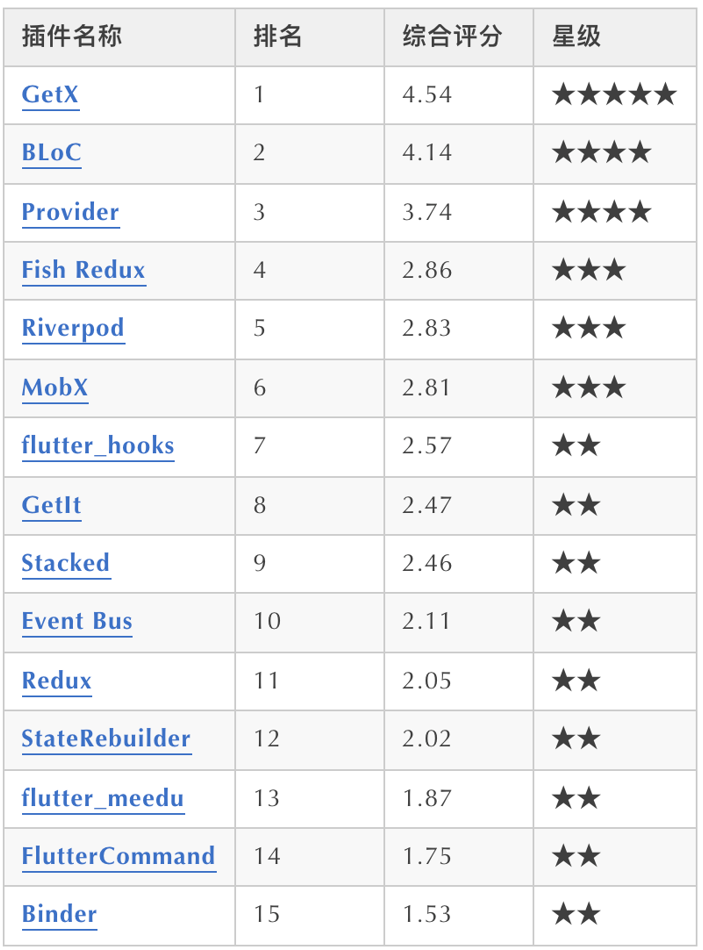Follow the StateRebuilder link

click(x=106, y=739)
